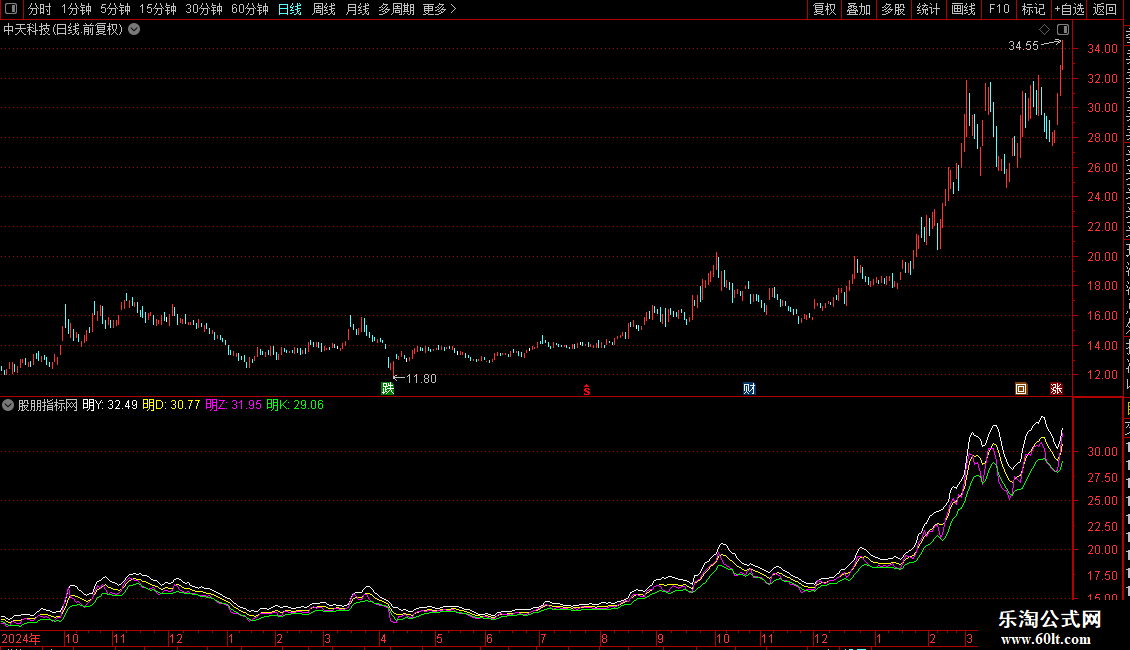Select the 60分钟 period tab

coord(250,9)
